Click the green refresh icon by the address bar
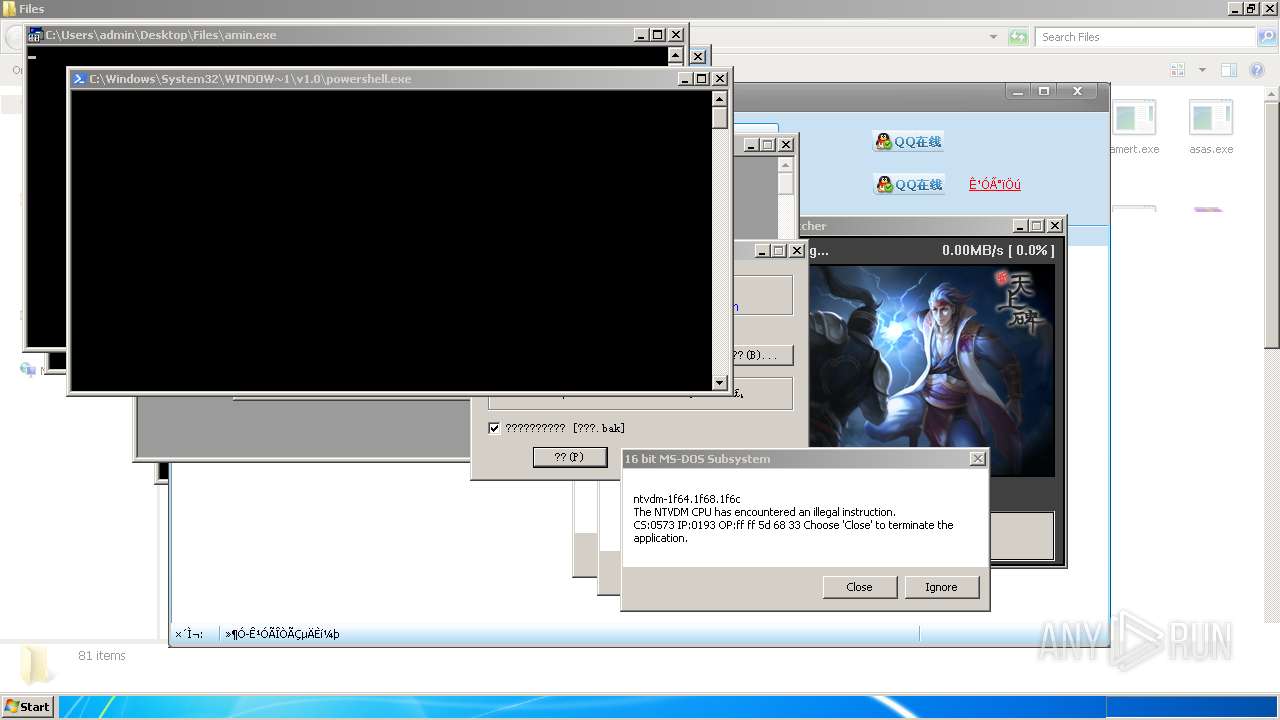Image resolution: width=1280 pixels, height=720 pixels. pyautogui.click(x=1018, y=37)
